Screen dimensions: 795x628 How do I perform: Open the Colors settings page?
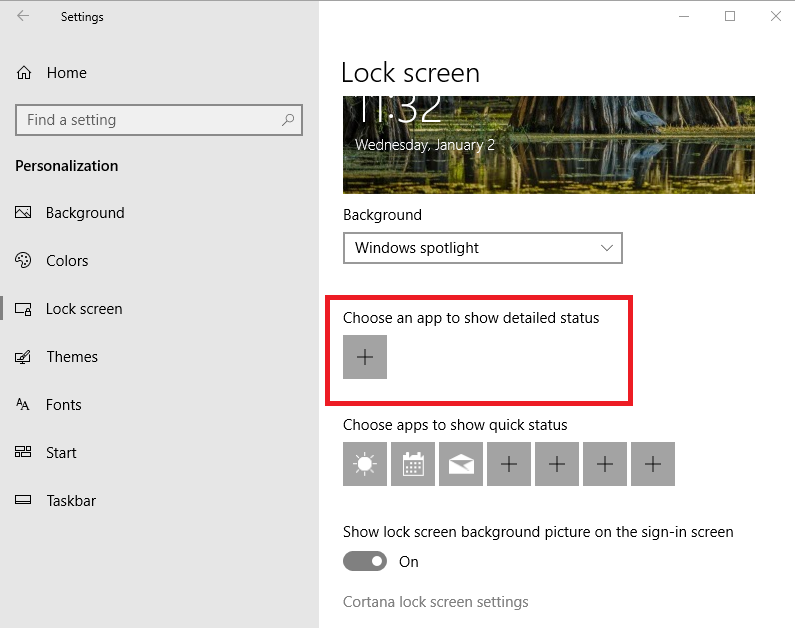pyautogui.click(x=67, y=261)
